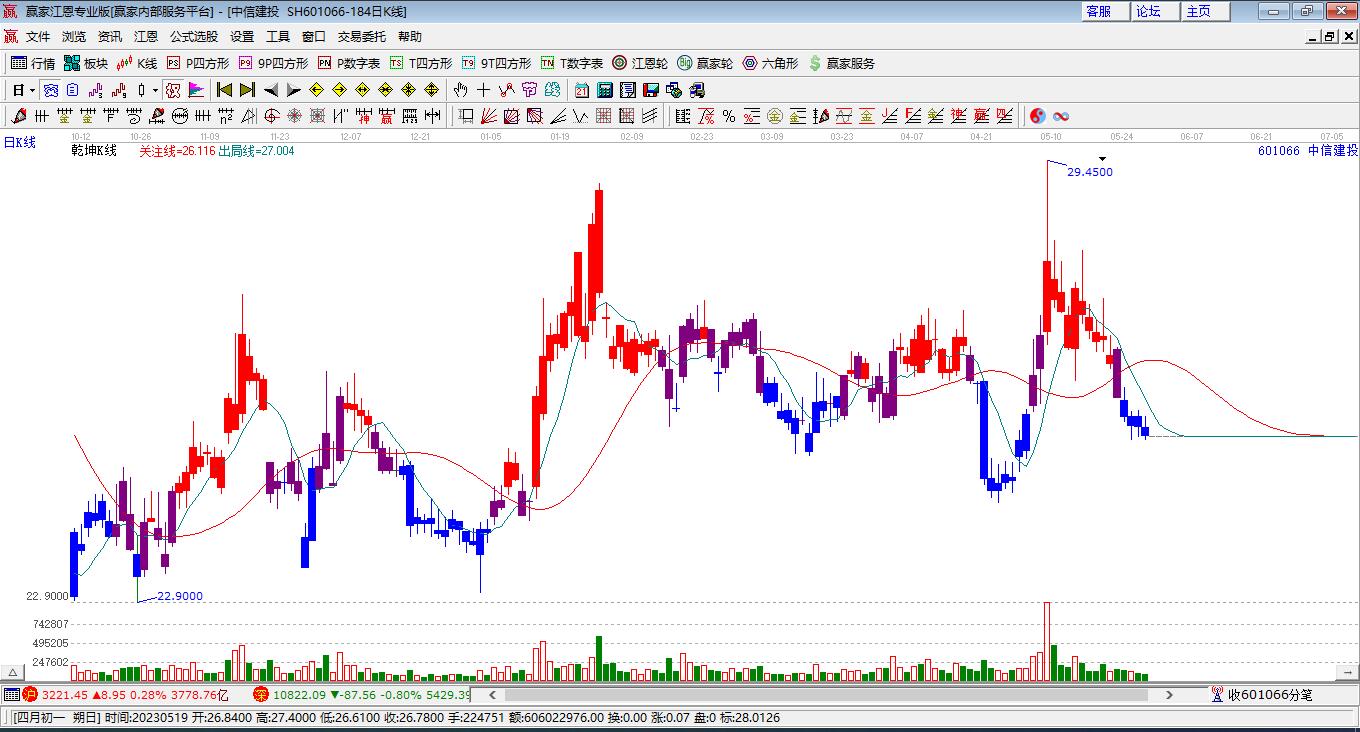This screenshot has height=732, width=1360.
Task: Click the percent sign tool icon
Action: click(729, 116)
